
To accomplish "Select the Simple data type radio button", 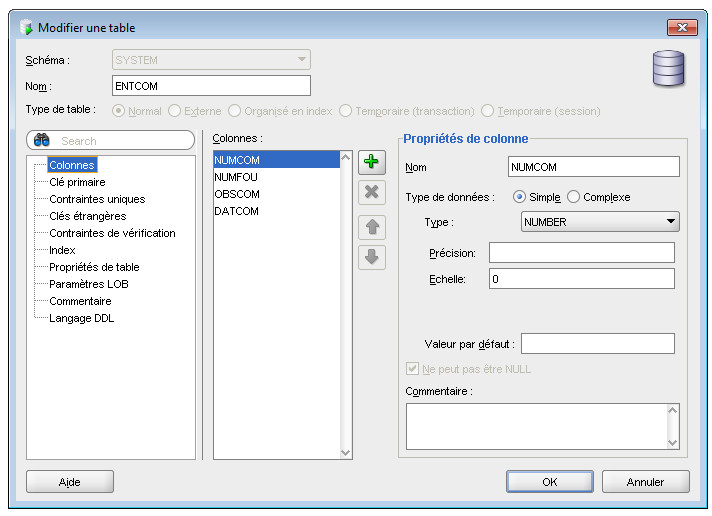I will (520, 197).
